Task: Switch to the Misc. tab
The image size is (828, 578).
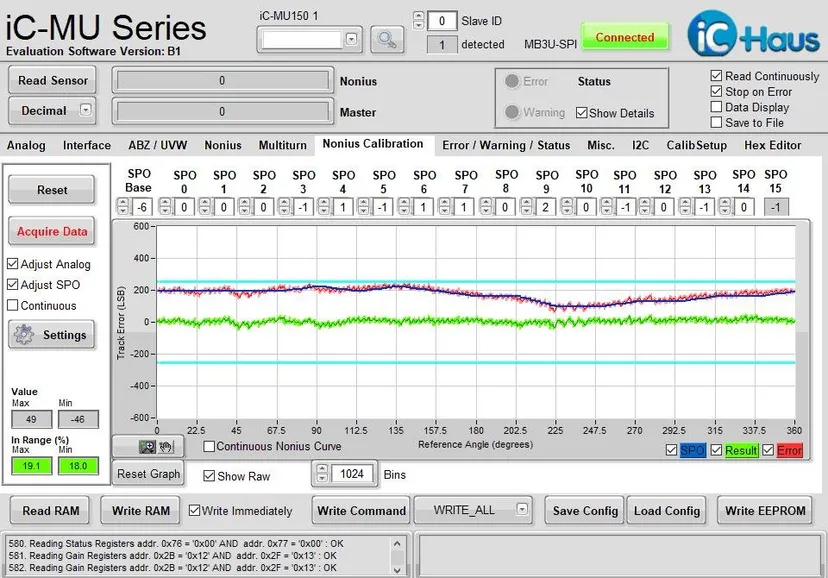Action: point(601,145)
